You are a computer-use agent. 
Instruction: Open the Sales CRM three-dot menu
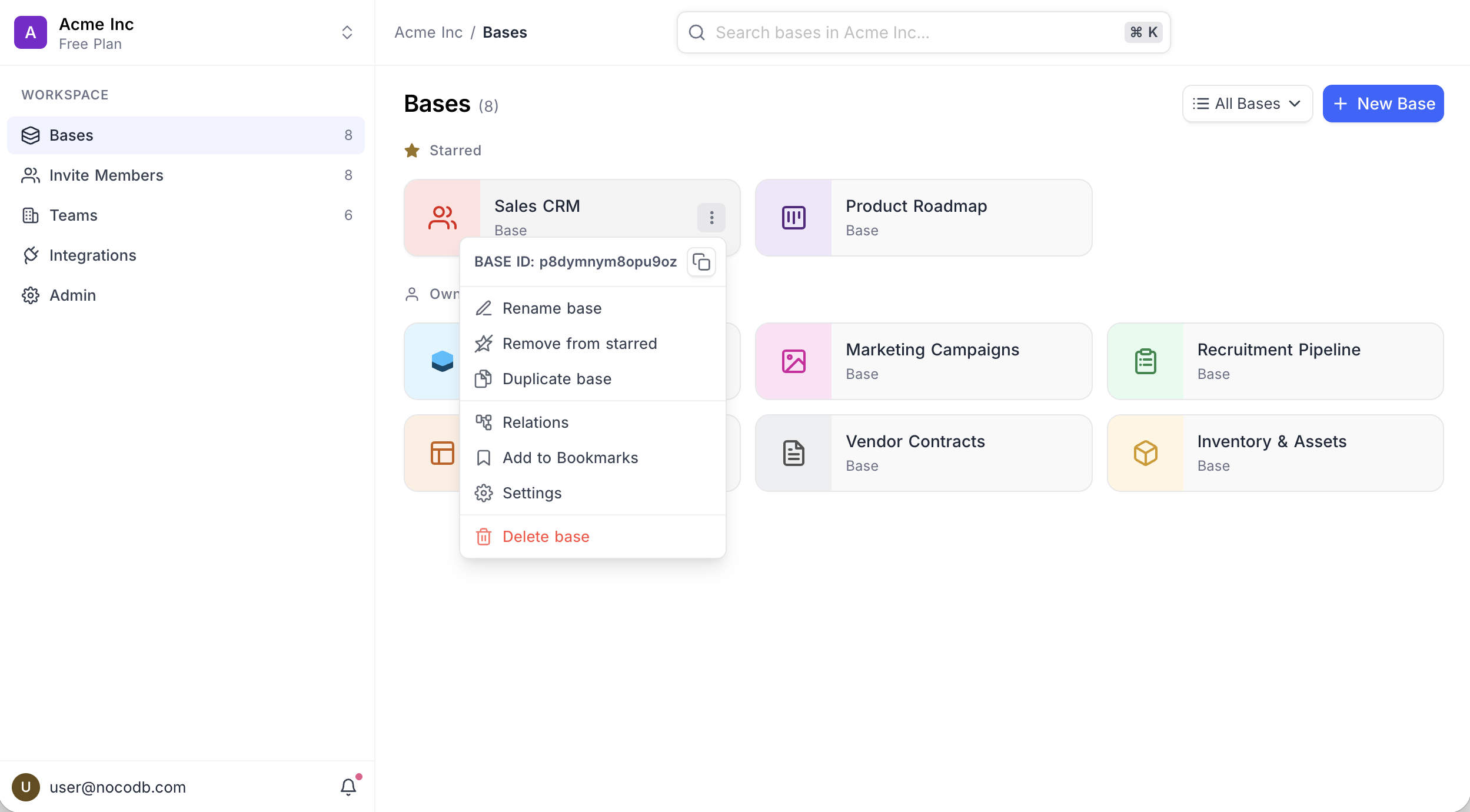coord(711,218)
